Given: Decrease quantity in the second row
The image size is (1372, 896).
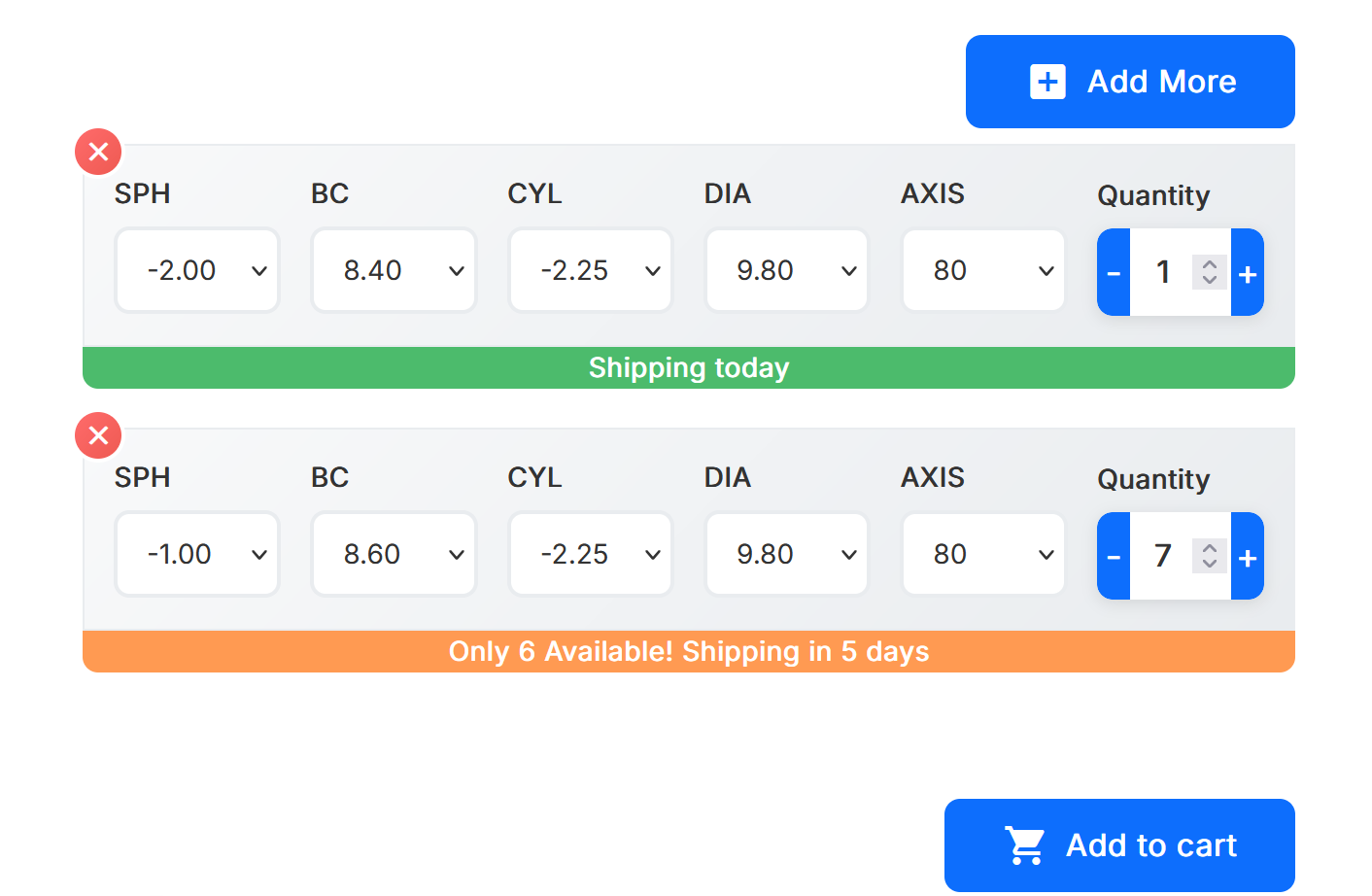Looking at the screenshot, I should [1114, 556].
